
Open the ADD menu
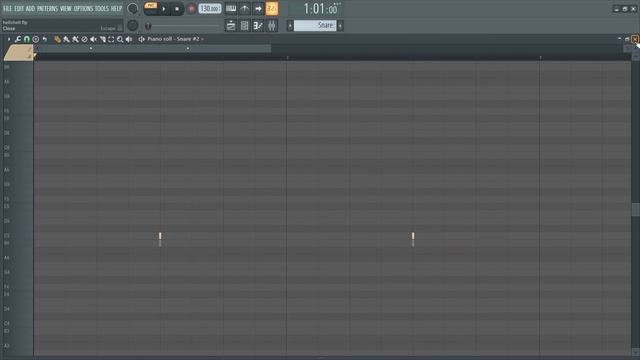[x=31, y=8]
